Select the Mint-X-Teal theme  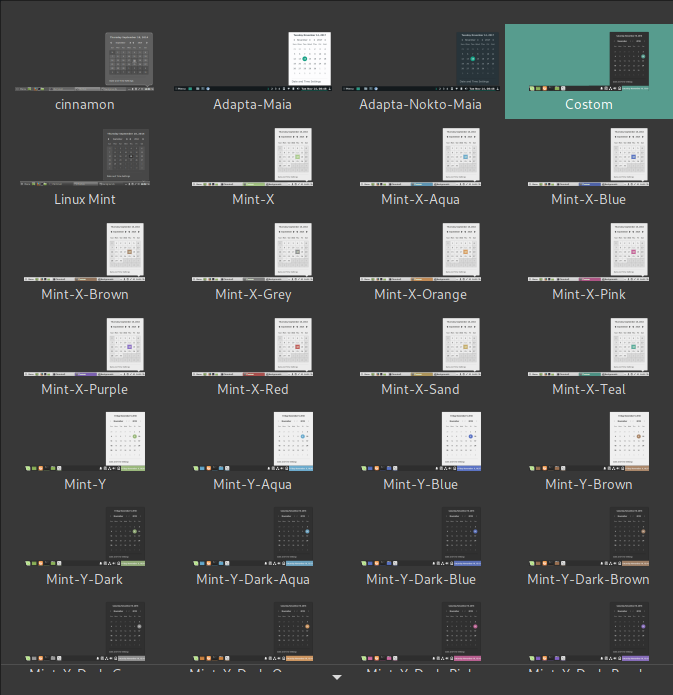[589, 356]
